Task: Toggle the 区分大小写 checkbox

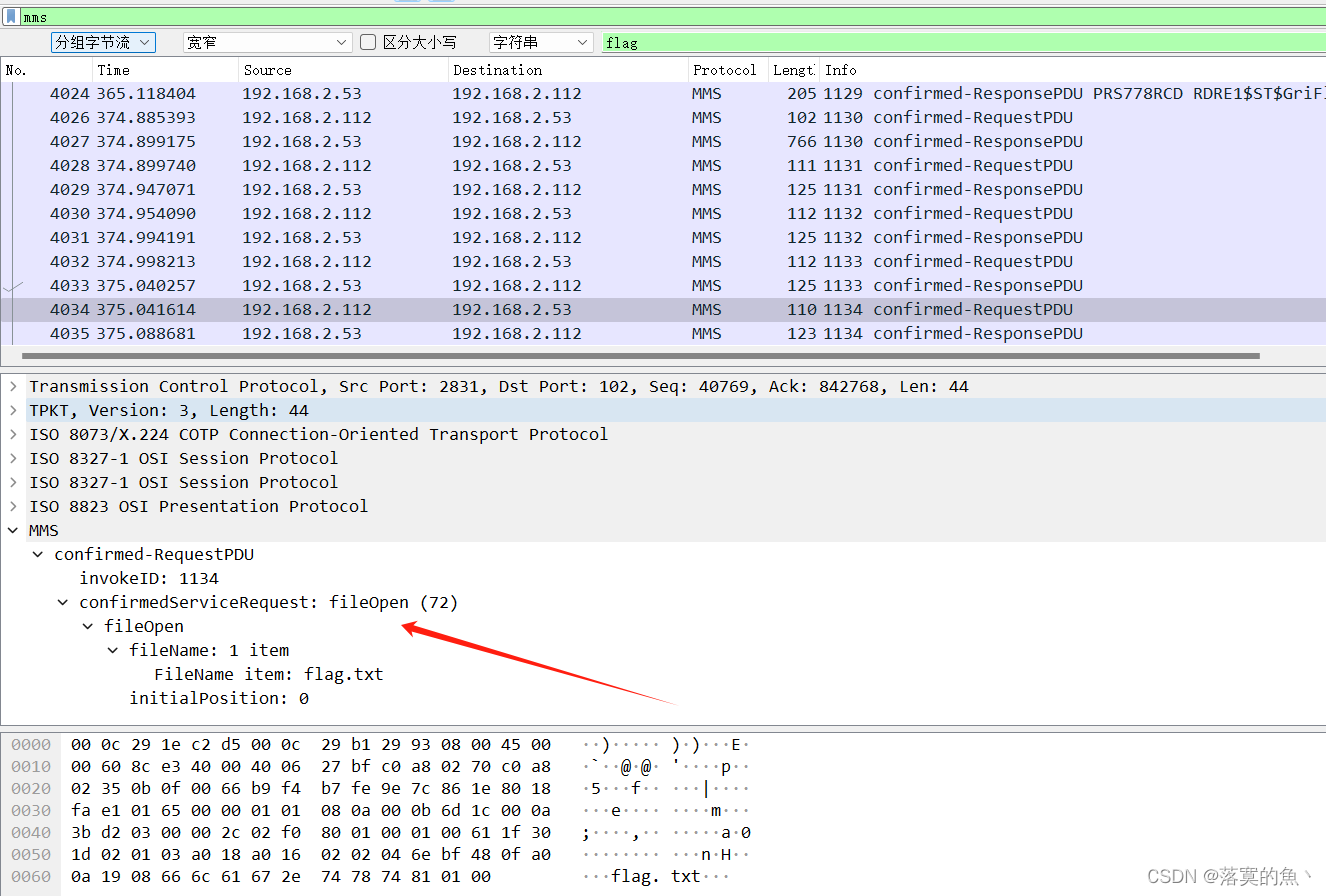Action: (x=368, y=42)
